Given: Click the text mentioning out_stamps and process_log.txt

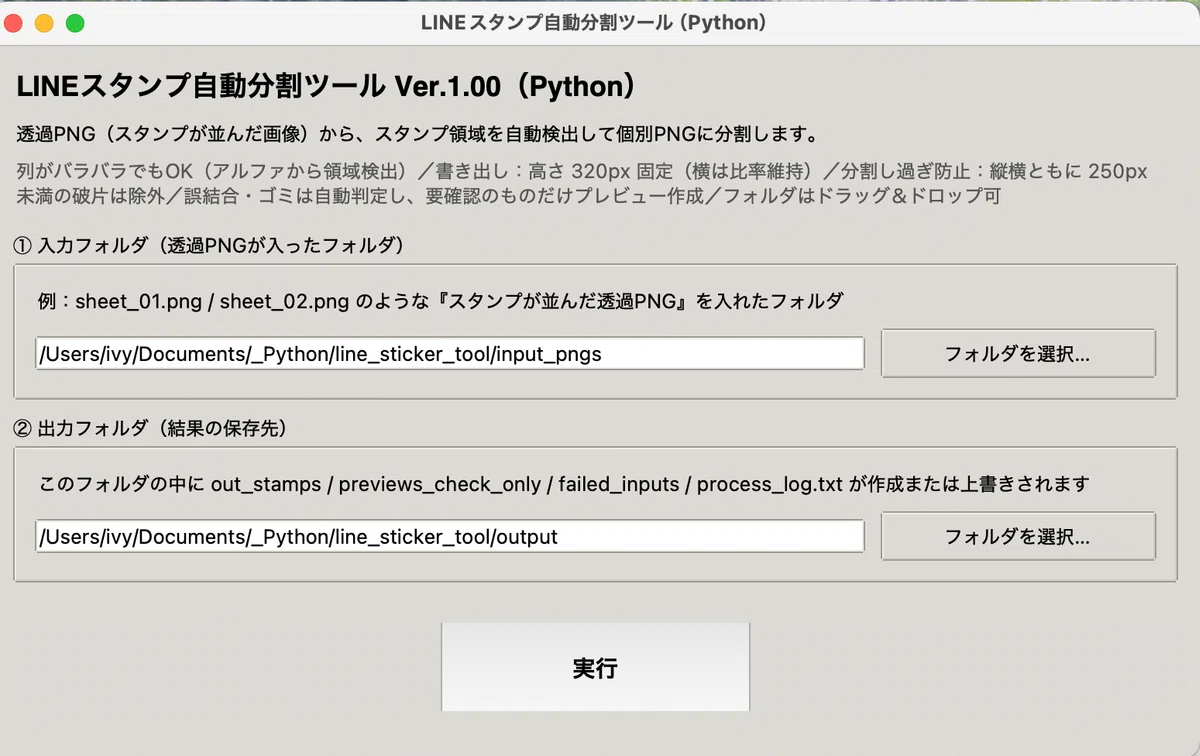Looking at the screenshot, I should click(564, 484).
